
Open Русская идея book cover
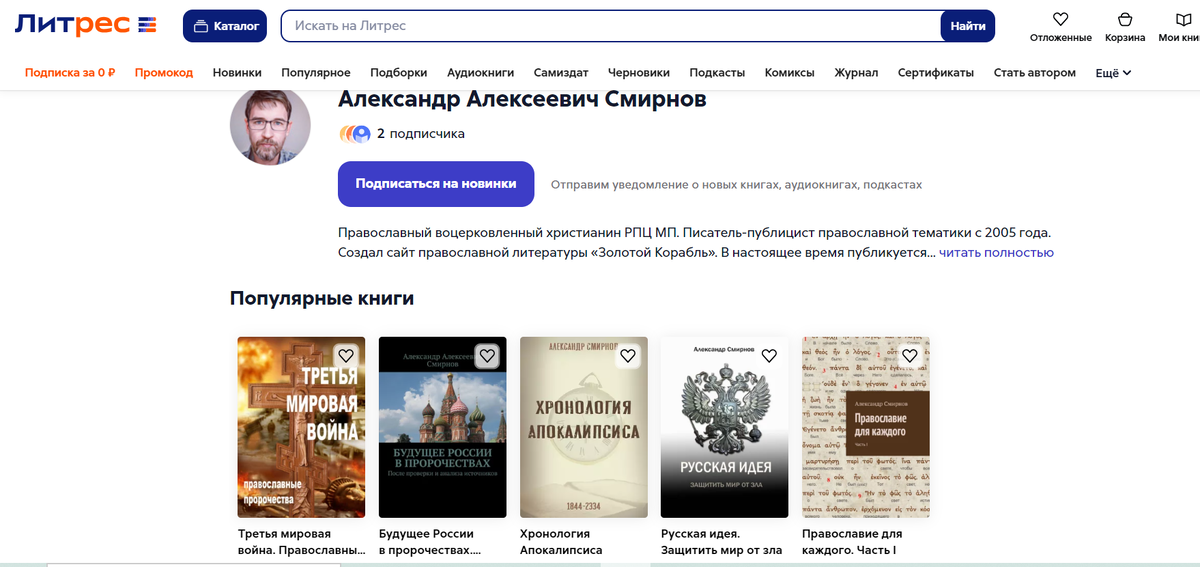click(x=725, y=427)
